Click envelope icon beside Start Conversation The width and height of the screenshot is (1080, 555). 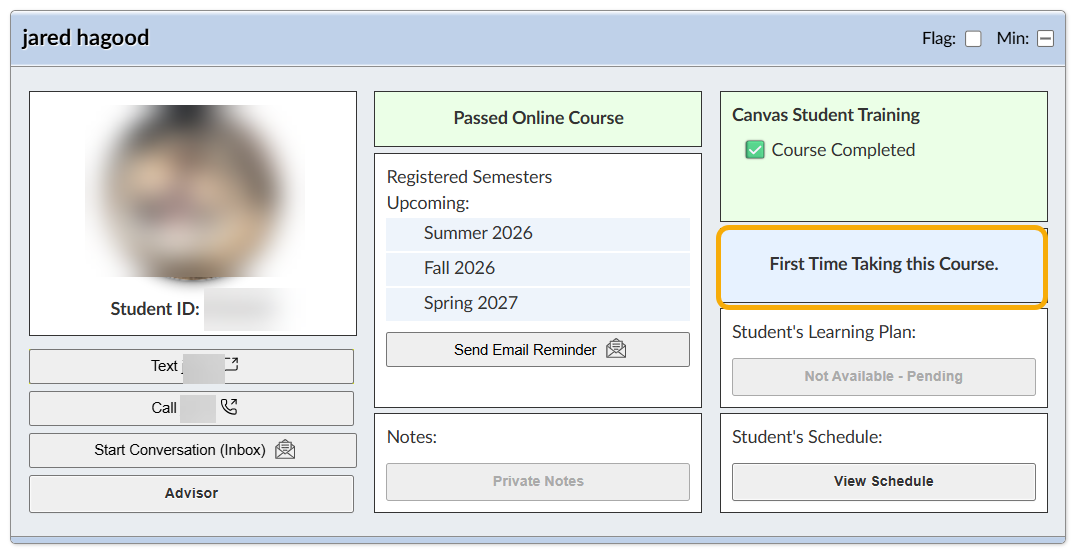click(x=285, y=450)
